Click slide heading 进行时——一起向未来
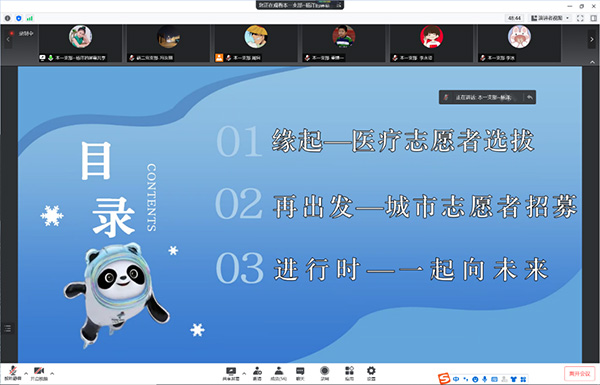The image size is (600, 385). point(412,269)
